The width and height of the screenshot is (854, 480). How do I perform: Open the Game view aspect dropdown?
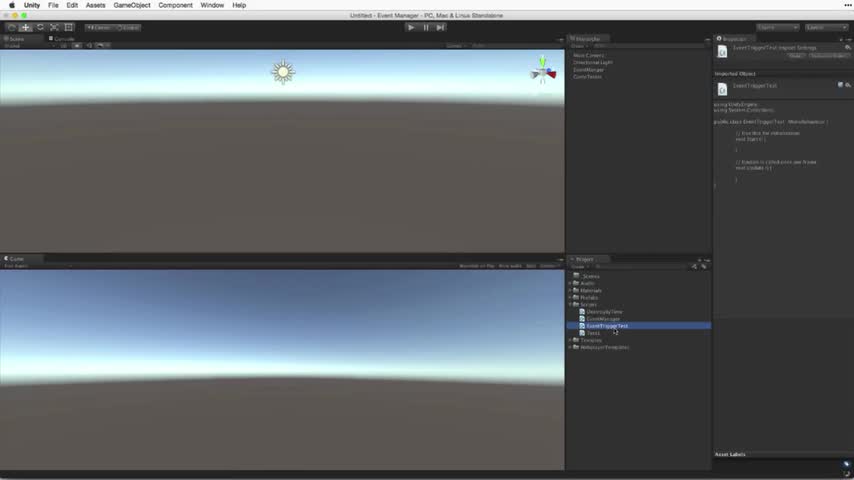point(38,266)
